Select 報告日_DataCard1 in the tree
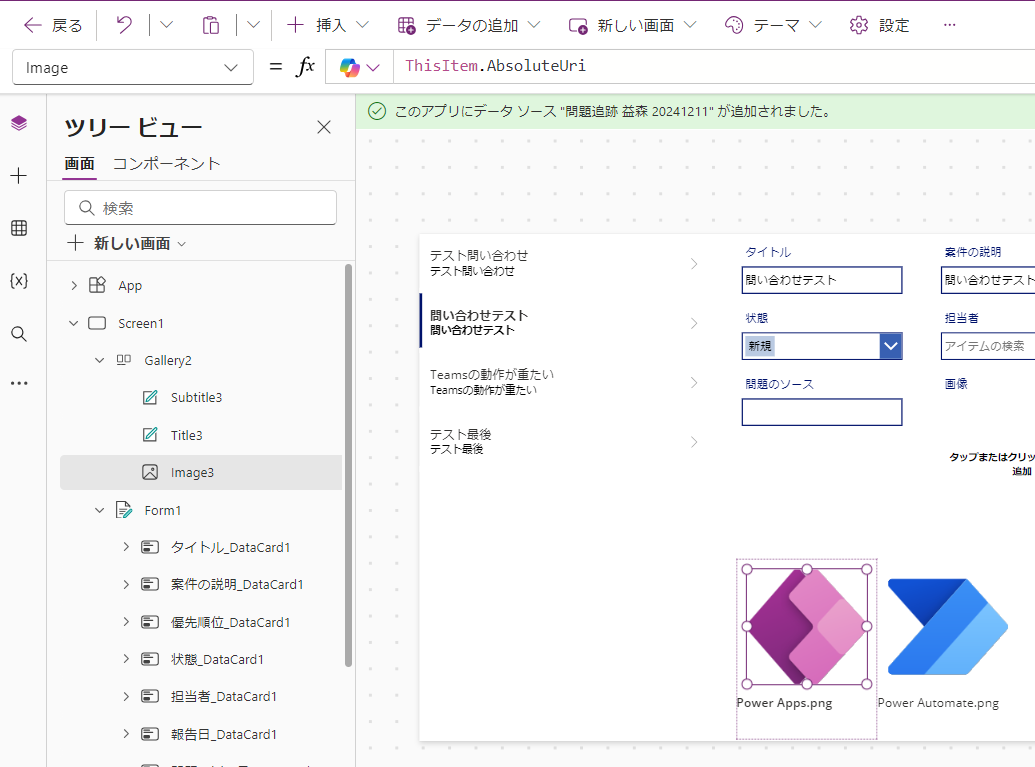1035x767 pixels. coord(223,734)
